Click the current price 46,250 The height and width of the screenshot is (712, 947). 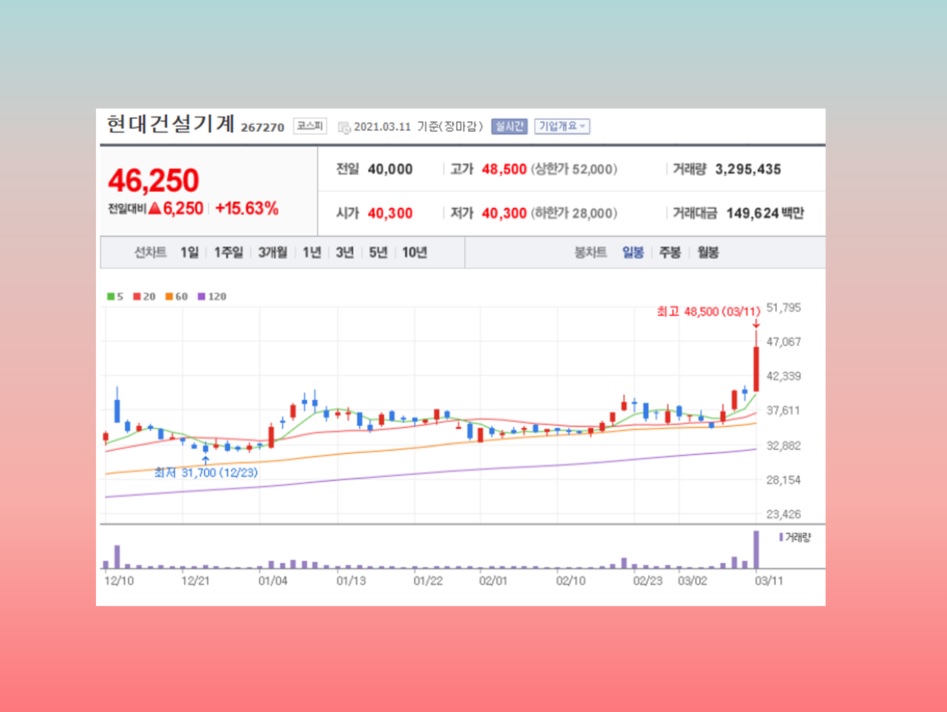[153, 181]
